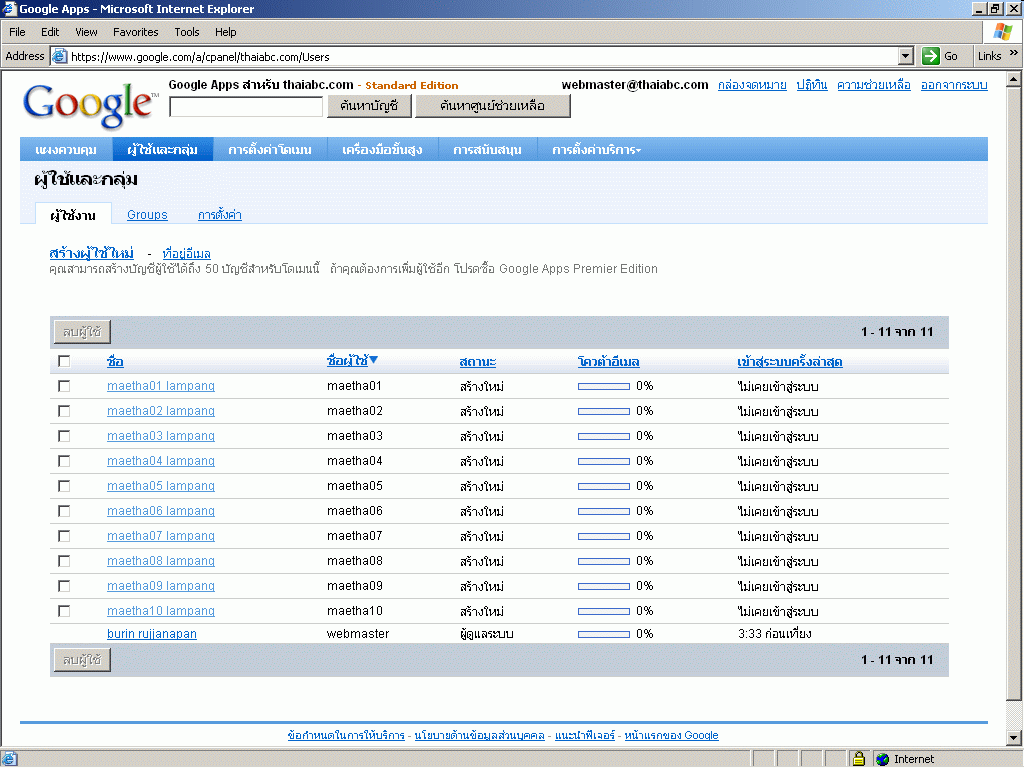Screen dimensions: 1024x768
Task: Click the padlock security icon in the status bar
Action: tap(858, 759)
